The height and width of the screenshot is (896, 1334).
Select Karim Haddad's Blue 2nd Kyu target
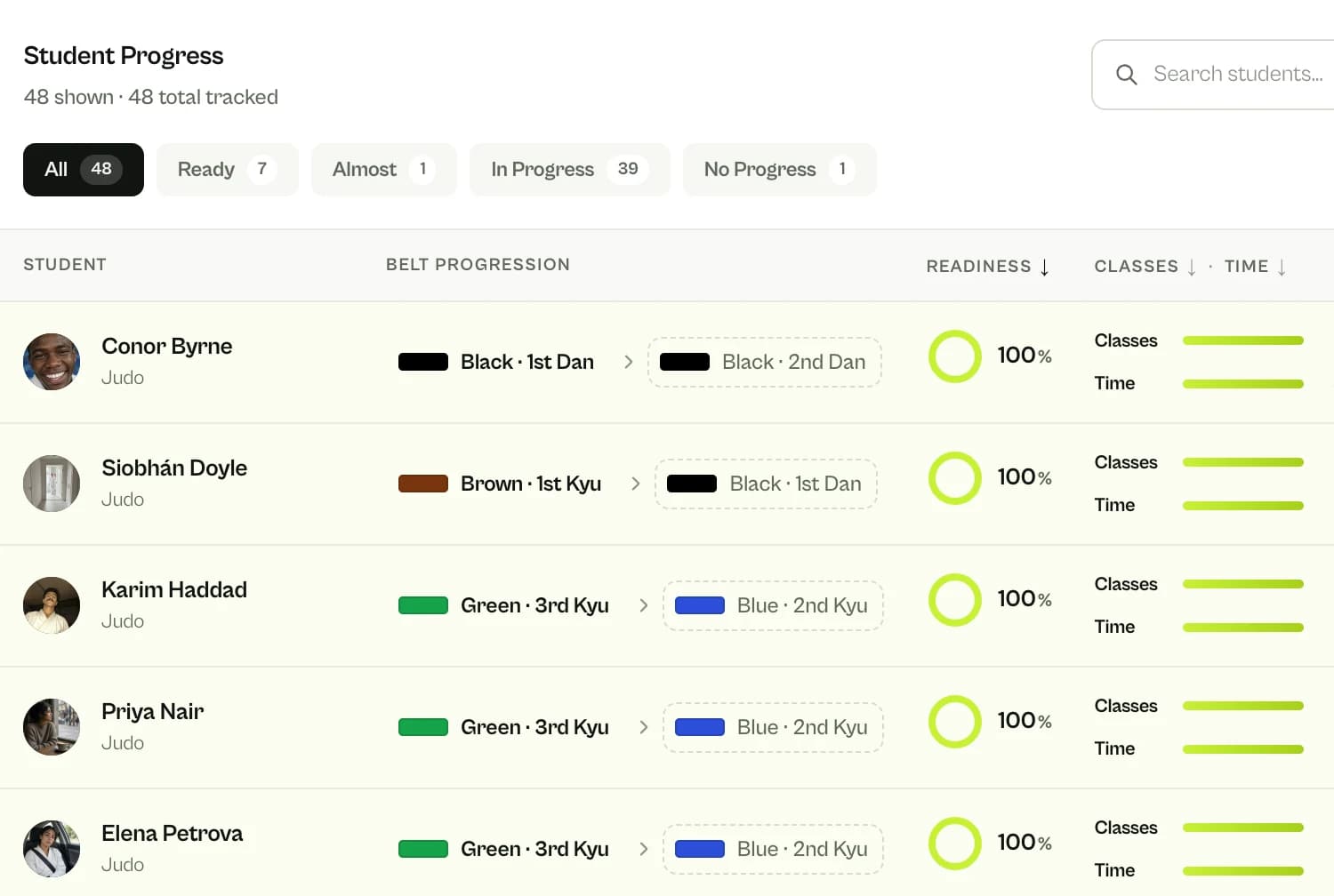click(x=773, y=605)
